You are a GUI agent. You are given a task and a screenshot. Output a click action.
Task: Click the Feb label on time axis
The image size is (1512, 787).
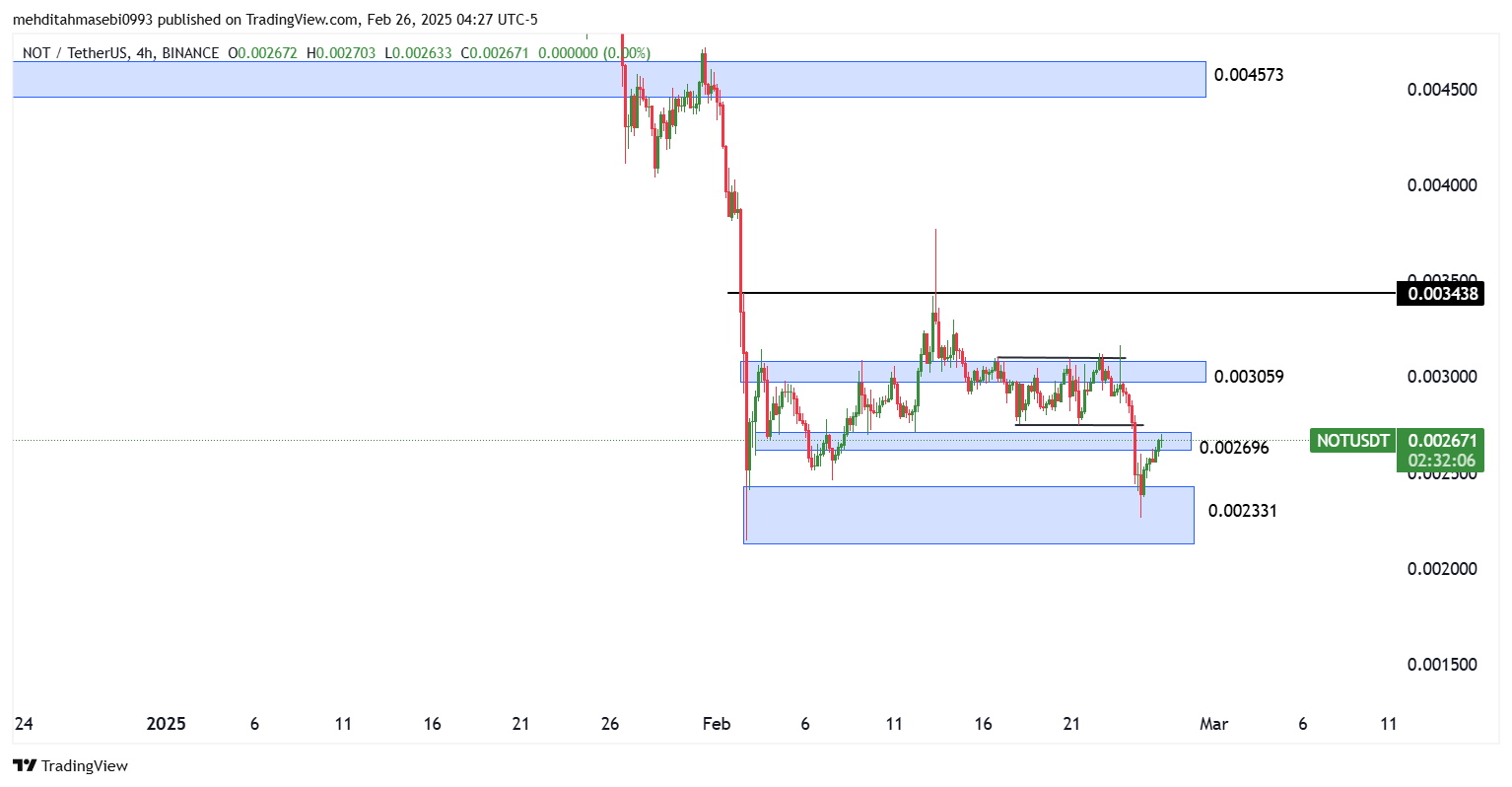[717, 724]
